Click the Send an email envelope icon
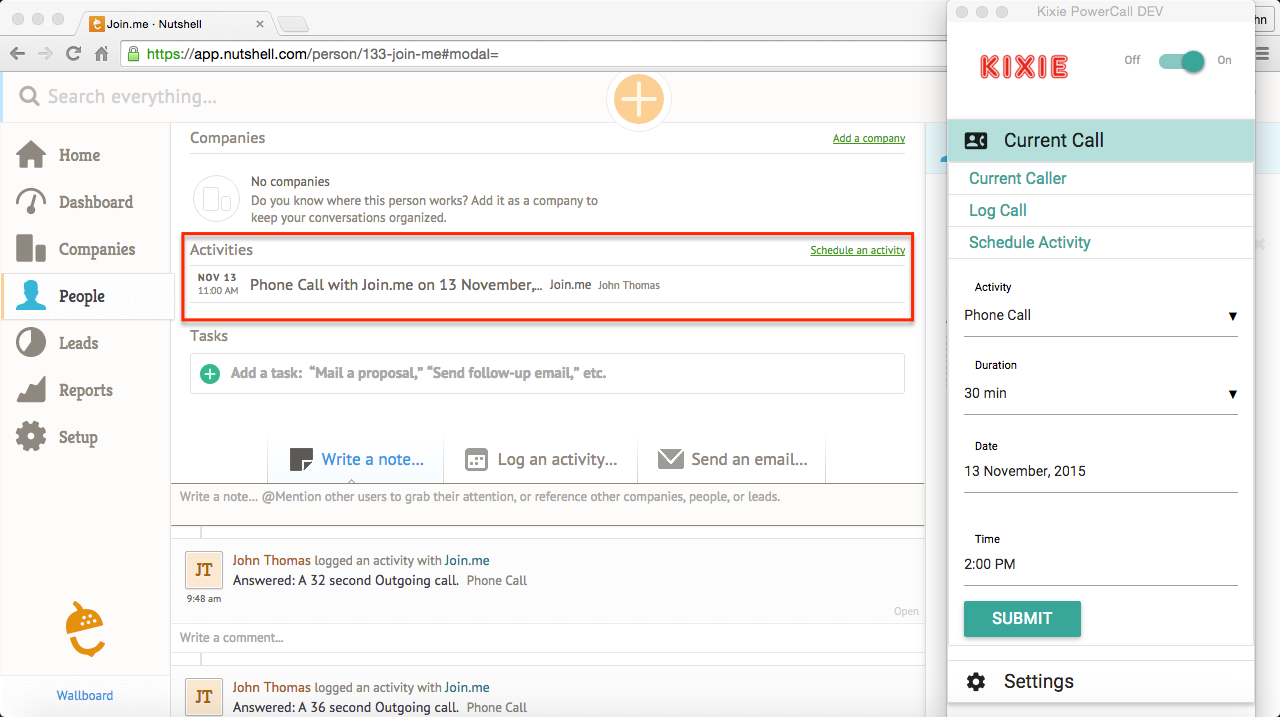Viewport: 1280px width, 717px height. pos(670,459)
